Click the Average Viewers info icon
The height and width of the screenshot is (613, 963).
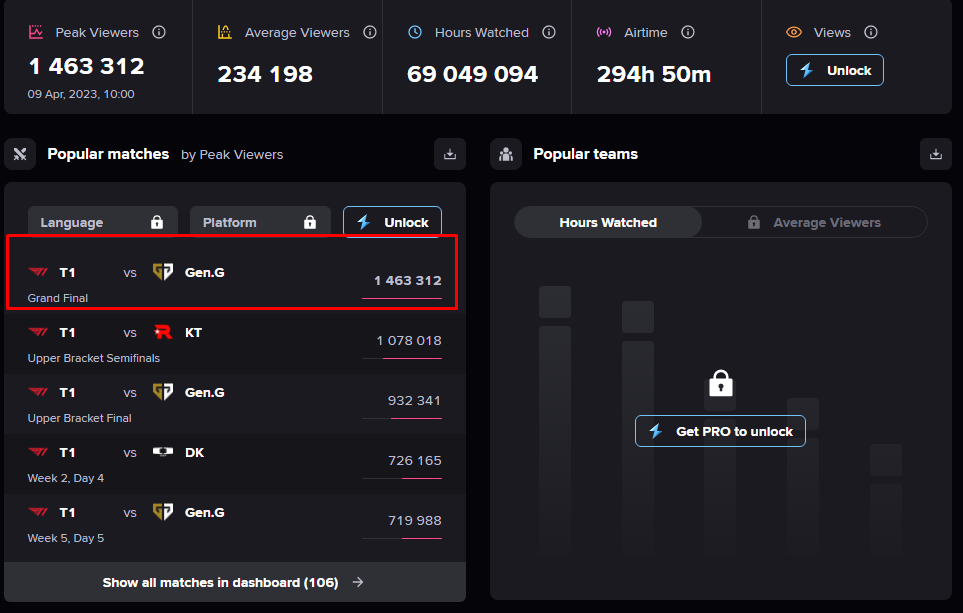pyautogui.click(x=370, y=32)
